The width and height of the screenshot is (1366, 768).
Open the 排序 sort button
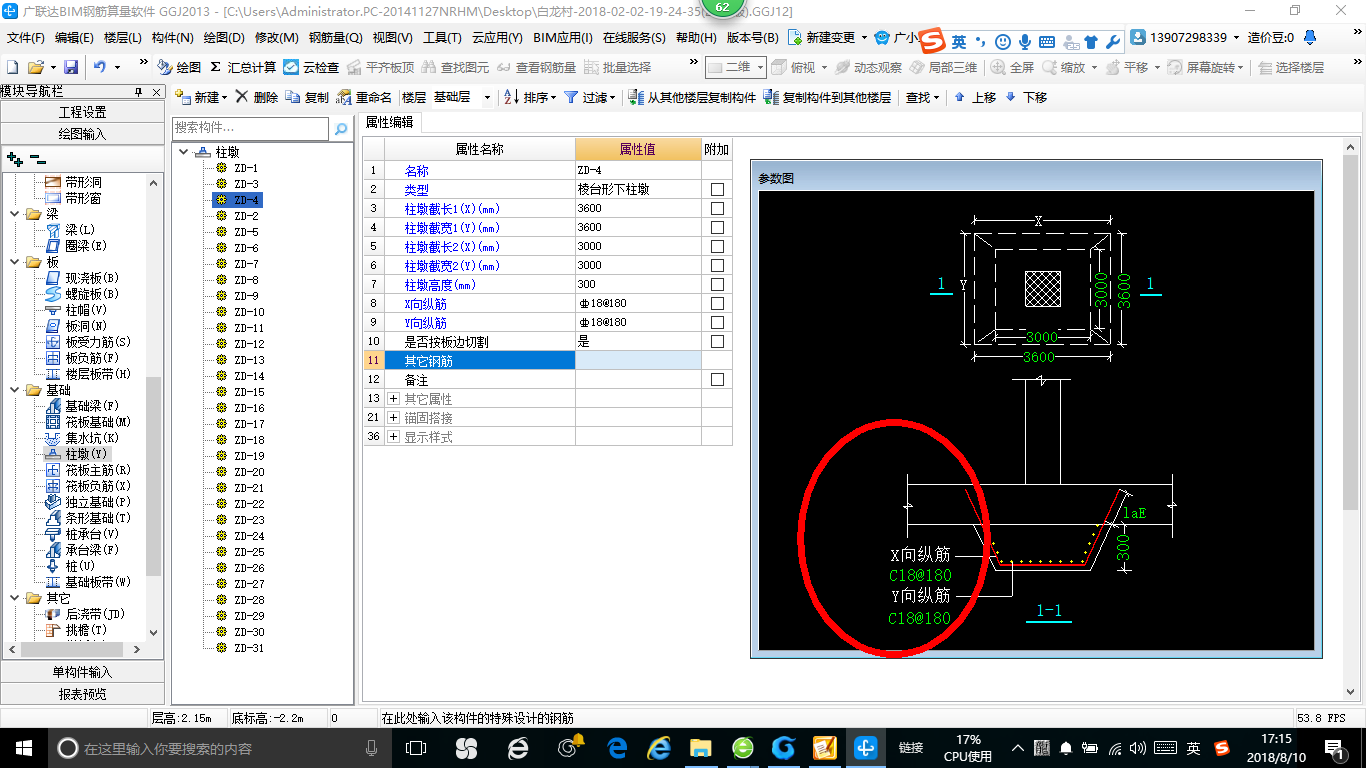529,97
